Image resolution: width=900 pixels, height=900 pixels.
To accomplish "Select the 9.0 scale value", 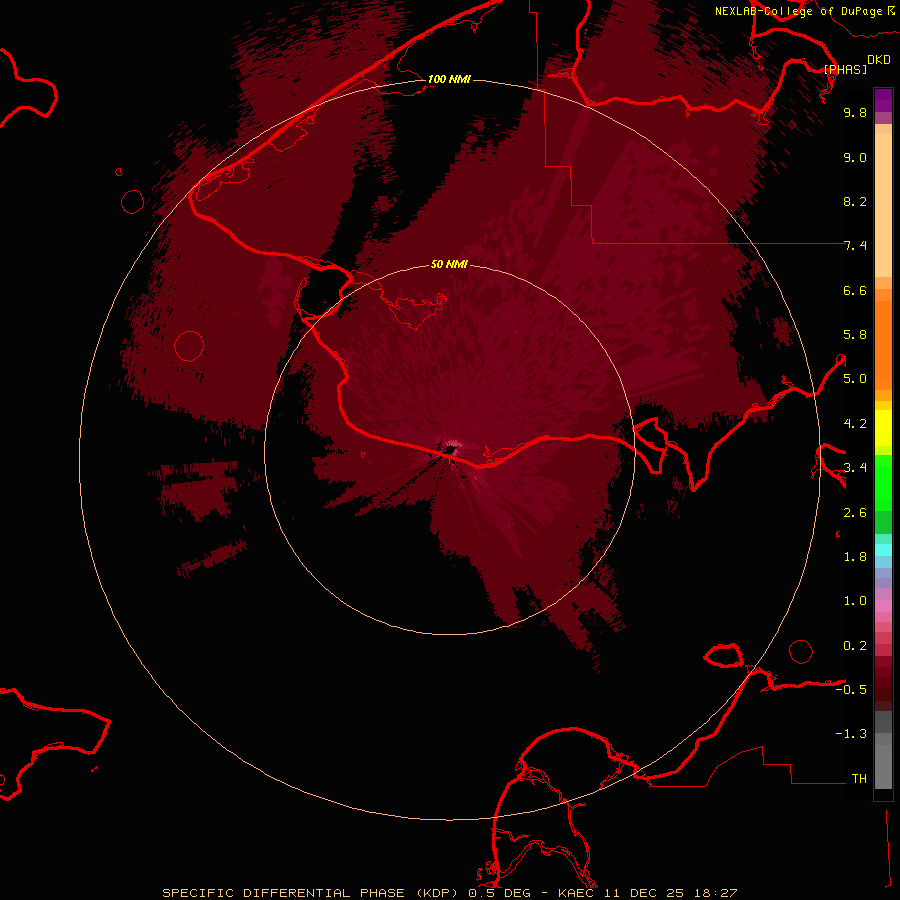I will click(x=855, y=157).
